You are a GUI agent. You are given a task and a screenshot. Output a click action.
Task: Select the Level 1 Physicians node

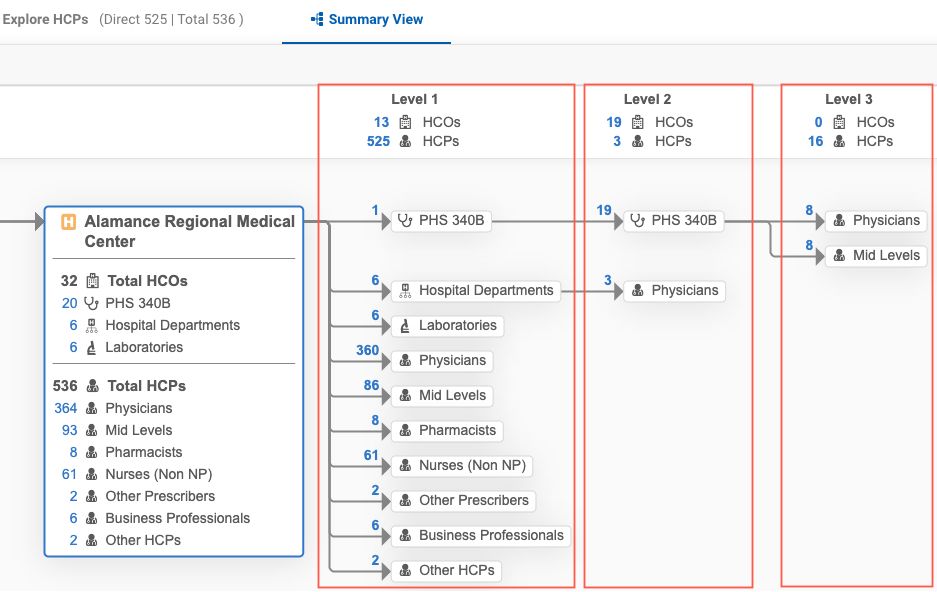441,361
